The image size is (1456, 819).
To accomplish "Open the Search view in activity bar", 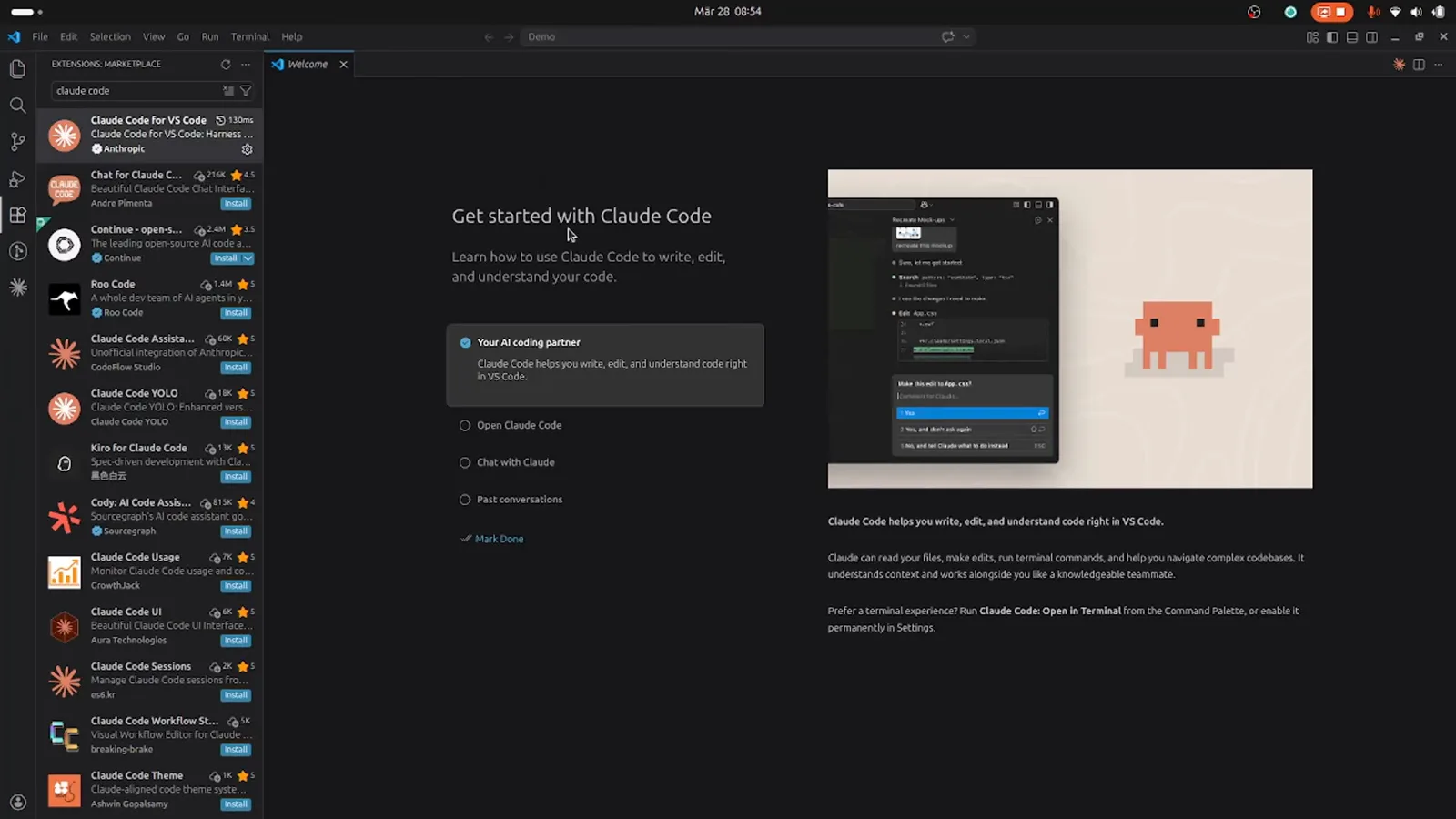I will point(17,106).
